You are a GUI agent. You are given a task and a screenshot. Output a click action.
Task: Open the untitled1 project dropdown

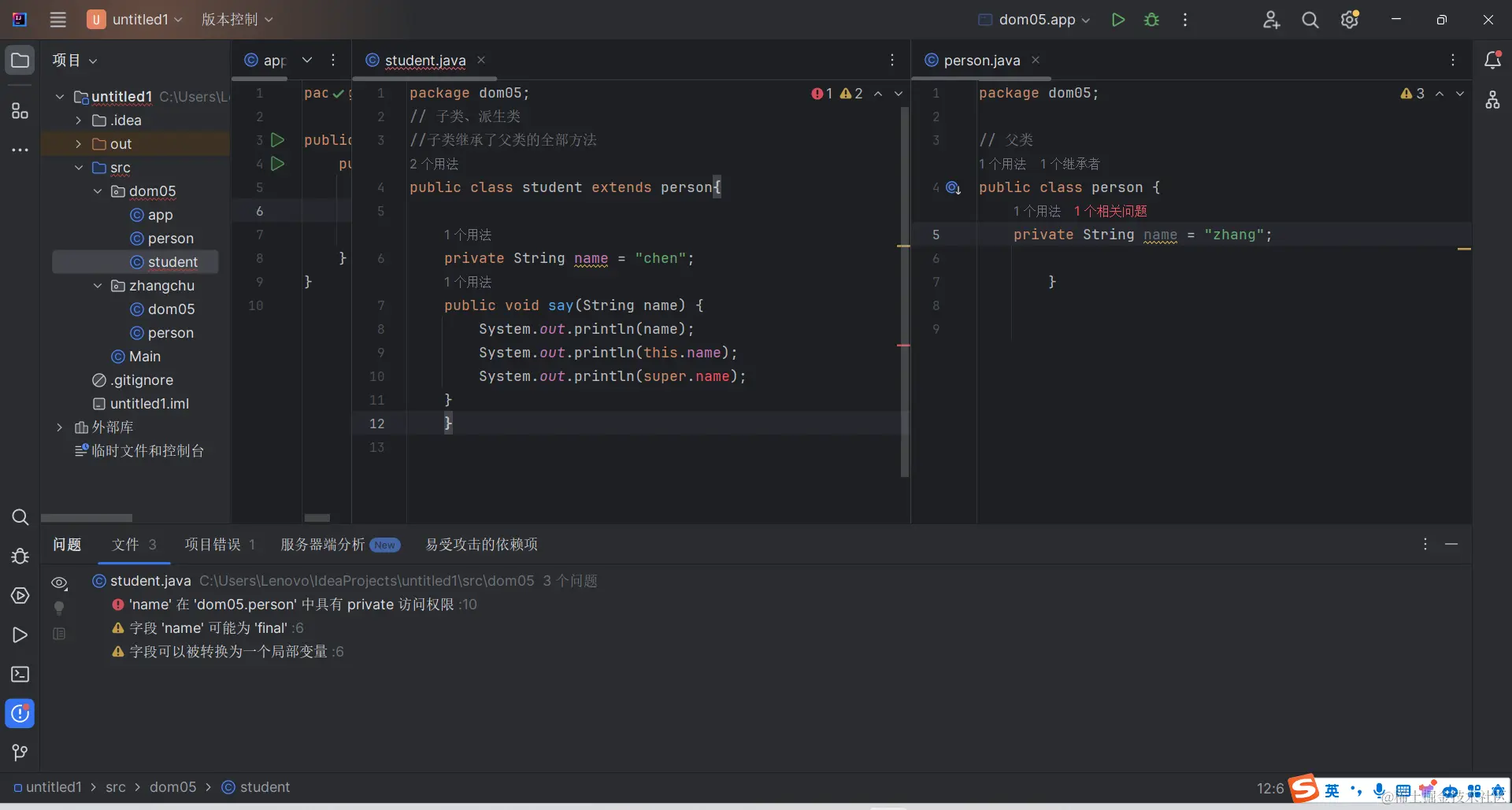[135, 20]
